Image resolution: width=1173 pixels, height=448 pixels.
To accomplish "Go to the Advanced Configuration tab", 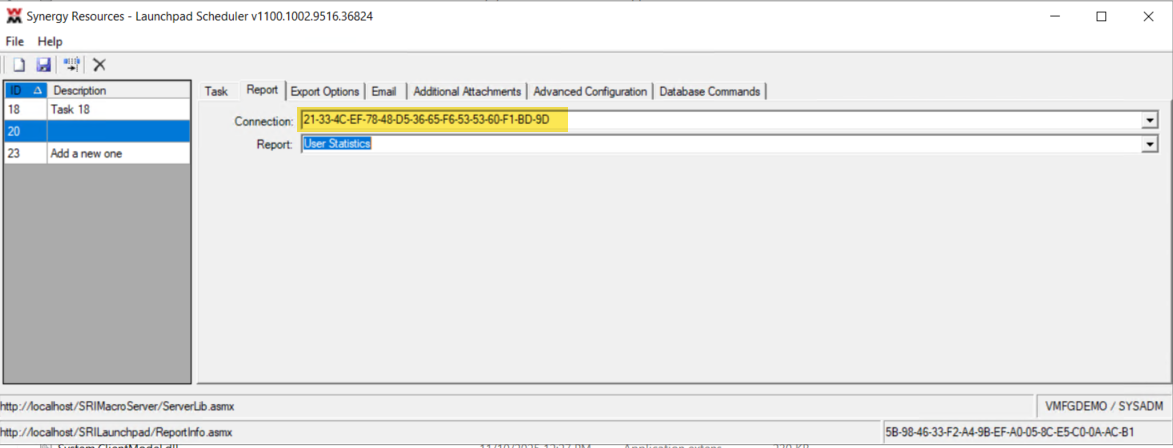I will coord(590,91).
